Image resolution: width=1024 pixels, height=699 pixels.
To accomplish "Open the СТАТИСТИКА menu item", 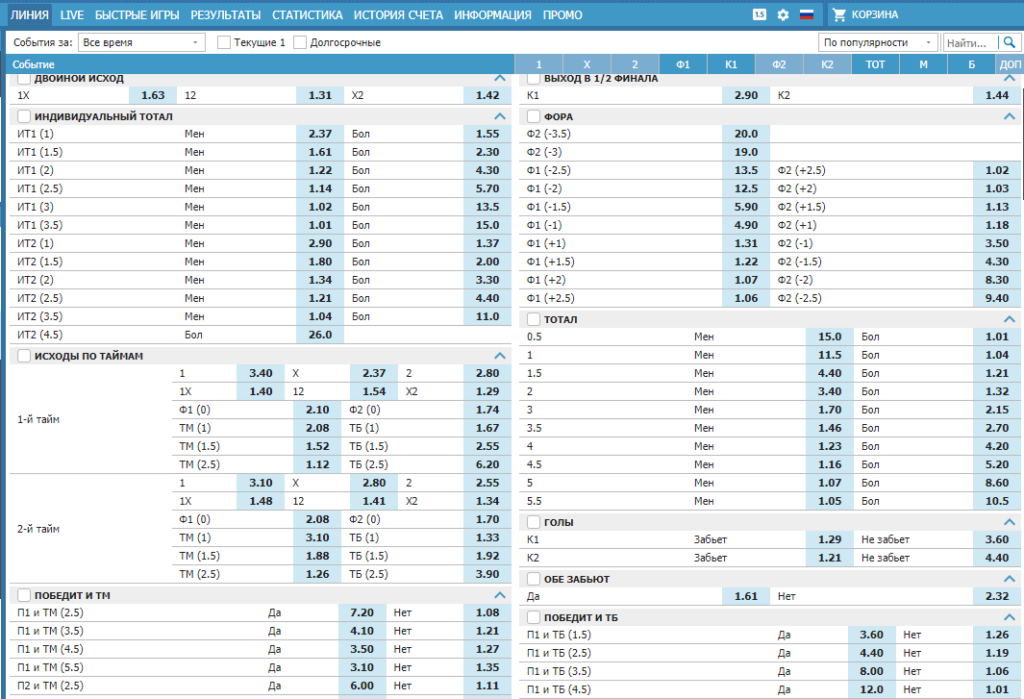I will click(x=307, y=15).
